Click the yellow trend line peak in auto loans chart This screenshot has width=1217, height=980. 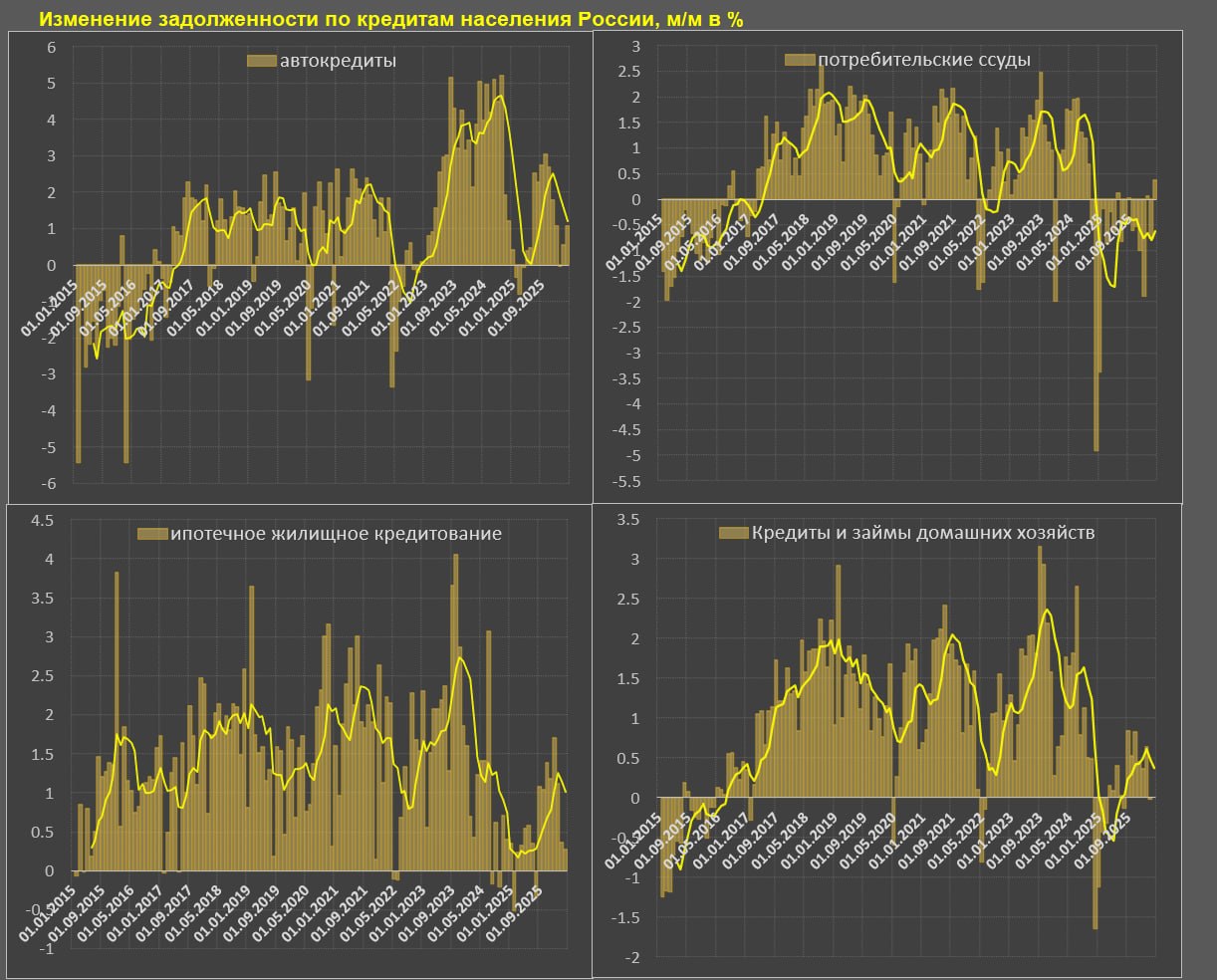(x=499, y=97)
